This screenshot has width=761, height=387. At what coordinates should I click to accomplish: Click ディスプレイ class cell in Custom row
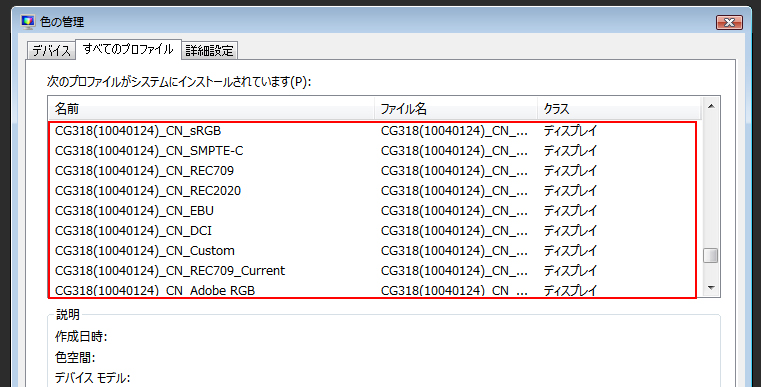pyautogui.click(x=570, y=251)
